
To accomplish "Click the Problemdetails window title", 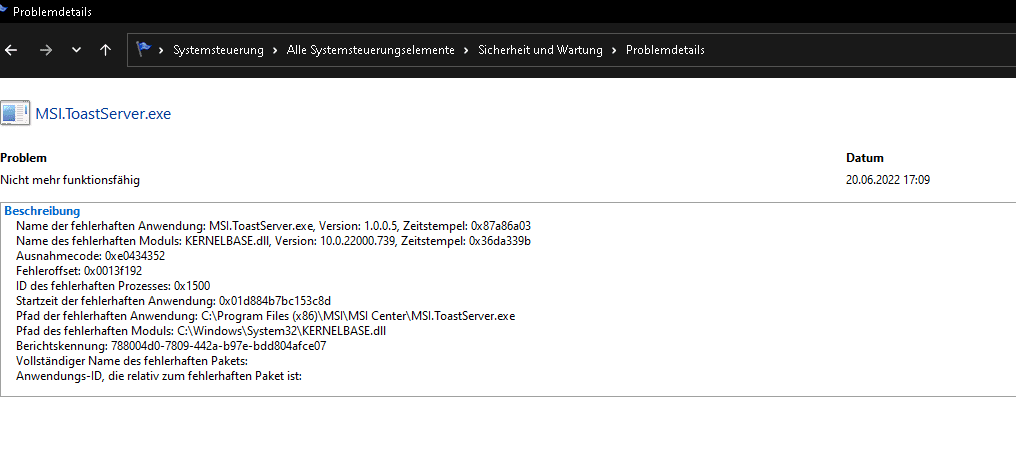I will (x=52, y=12).
